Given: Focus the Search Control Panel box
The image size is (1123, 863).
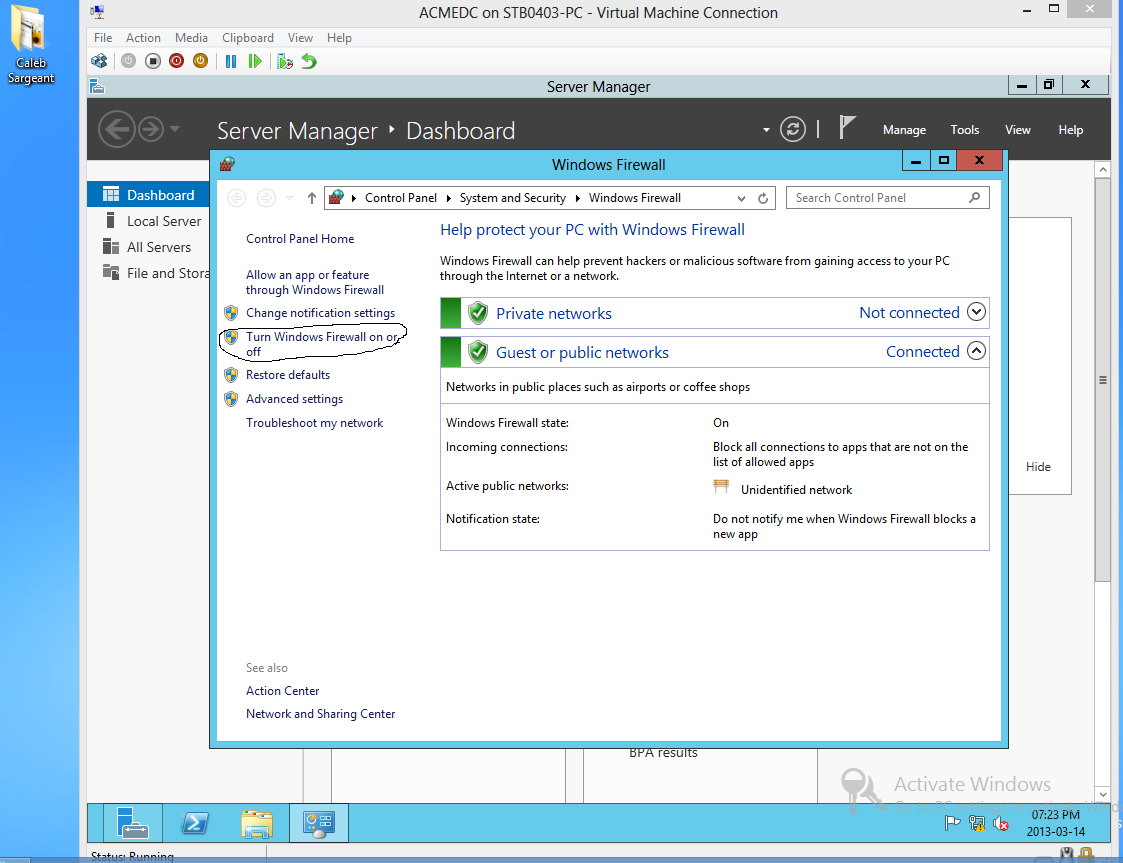Looking at the screenshot, I should coord(887,198).
